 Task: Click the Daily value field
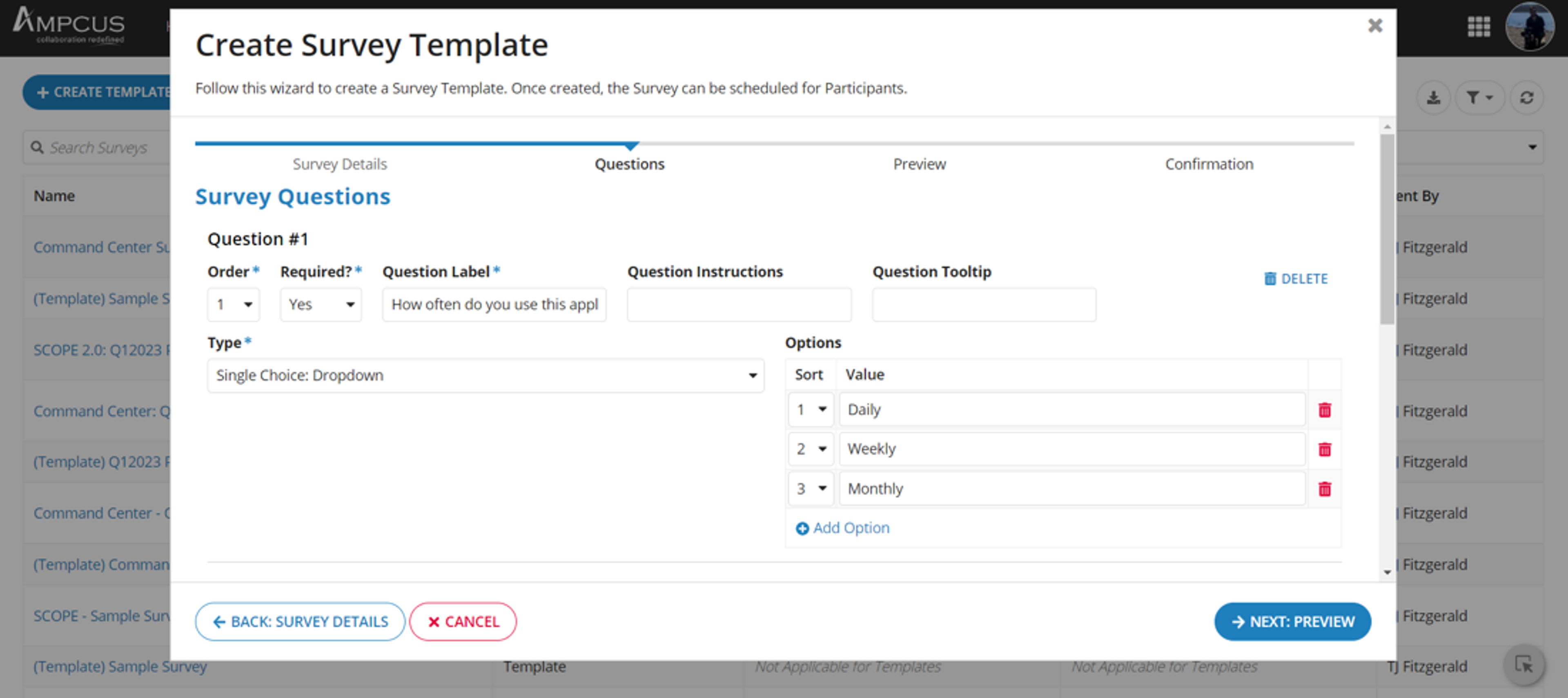[1072, 410]
